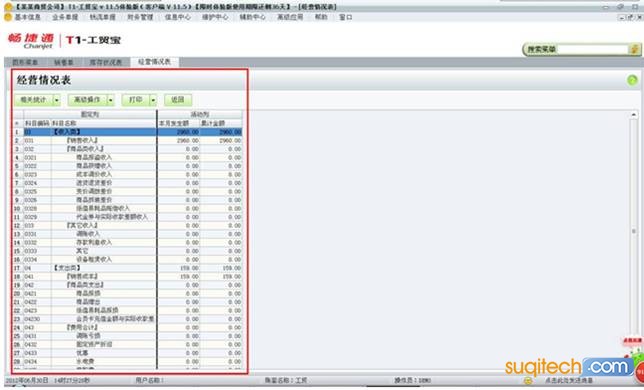
Task: Select the 优惠 row
Action: click(128, 353)
